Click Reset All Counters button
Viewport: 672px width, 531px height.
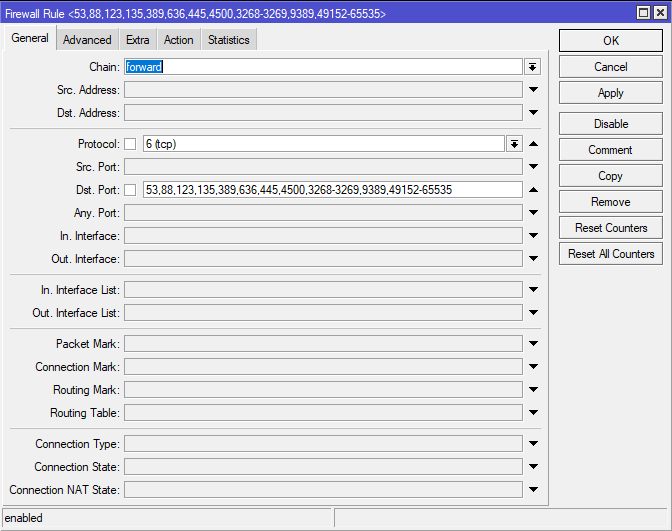pos(611,254)
